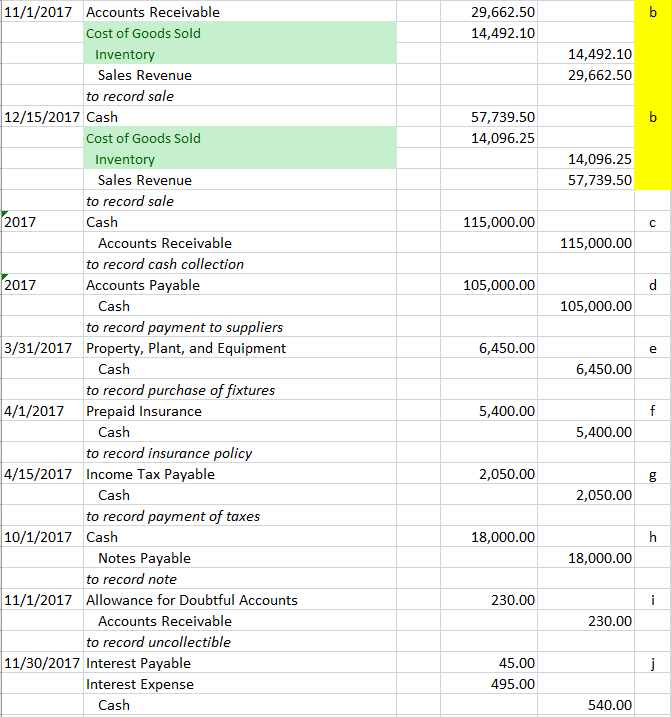Select the 'to record payment to suppliers' note

point(240,327)
